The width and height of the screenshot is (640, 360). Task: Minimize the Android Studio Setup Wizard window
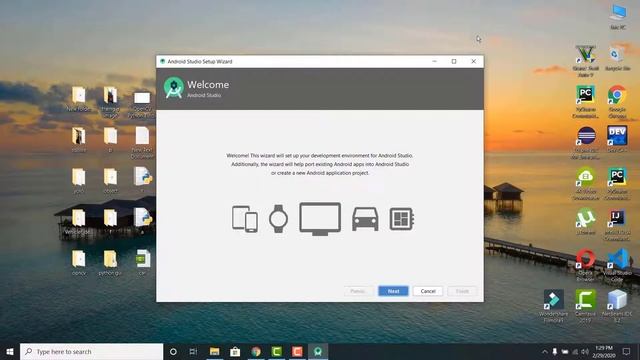pos(434,61)
